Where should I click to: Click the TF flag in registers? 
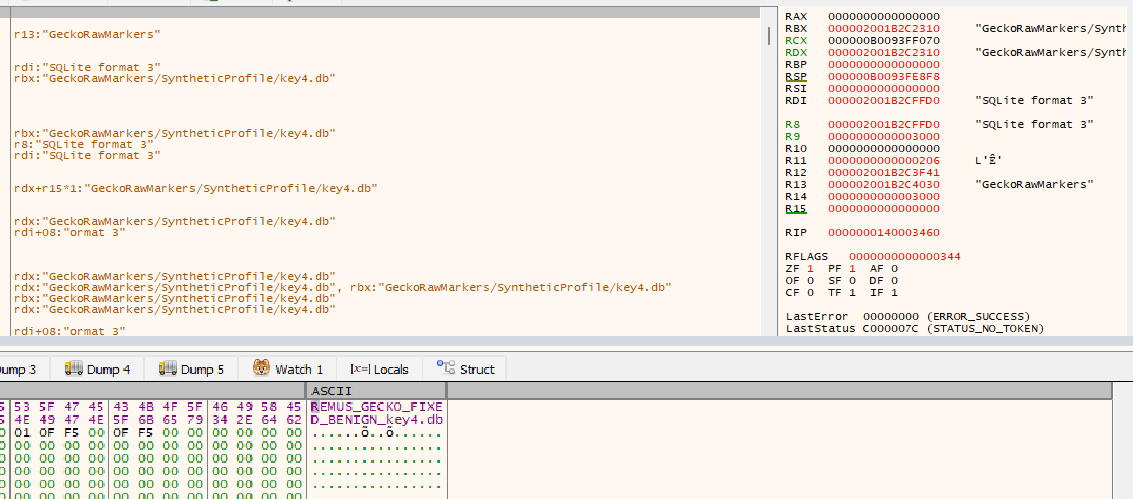tap(842, 292)
